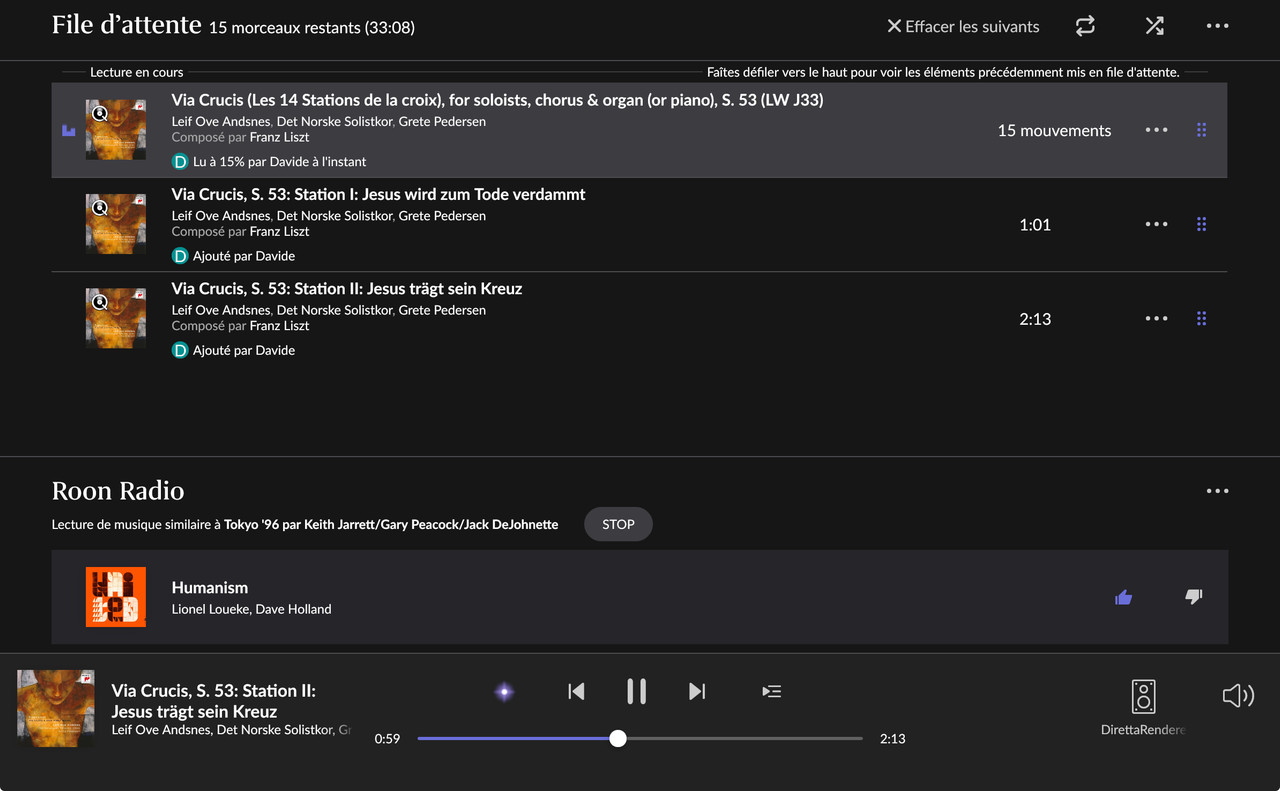
Task: Skip to previous track
Action: 576,691
